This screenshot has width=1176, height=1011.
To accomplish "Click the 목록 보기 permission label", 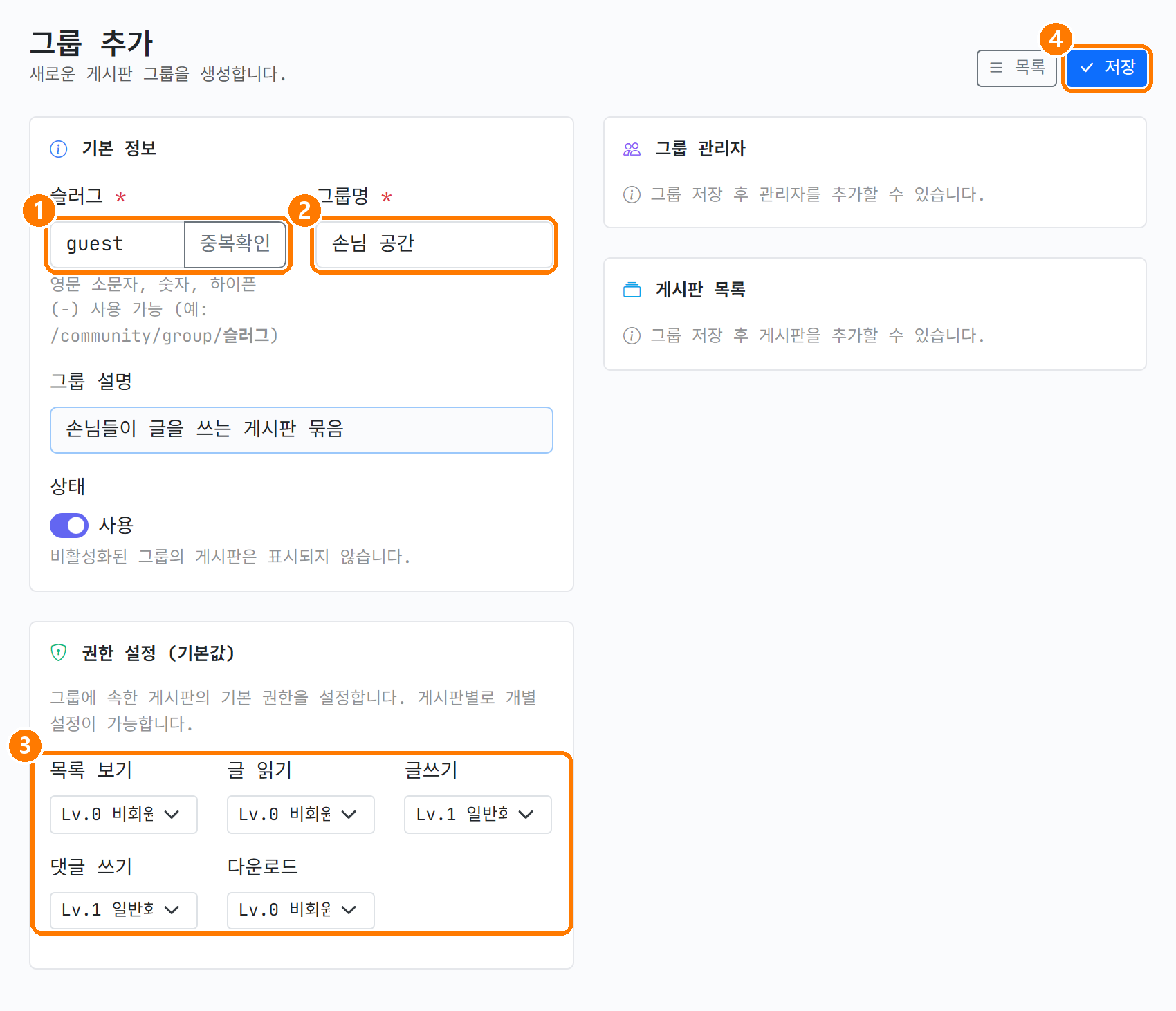I will pyautogui.click(x=91, y=770).
